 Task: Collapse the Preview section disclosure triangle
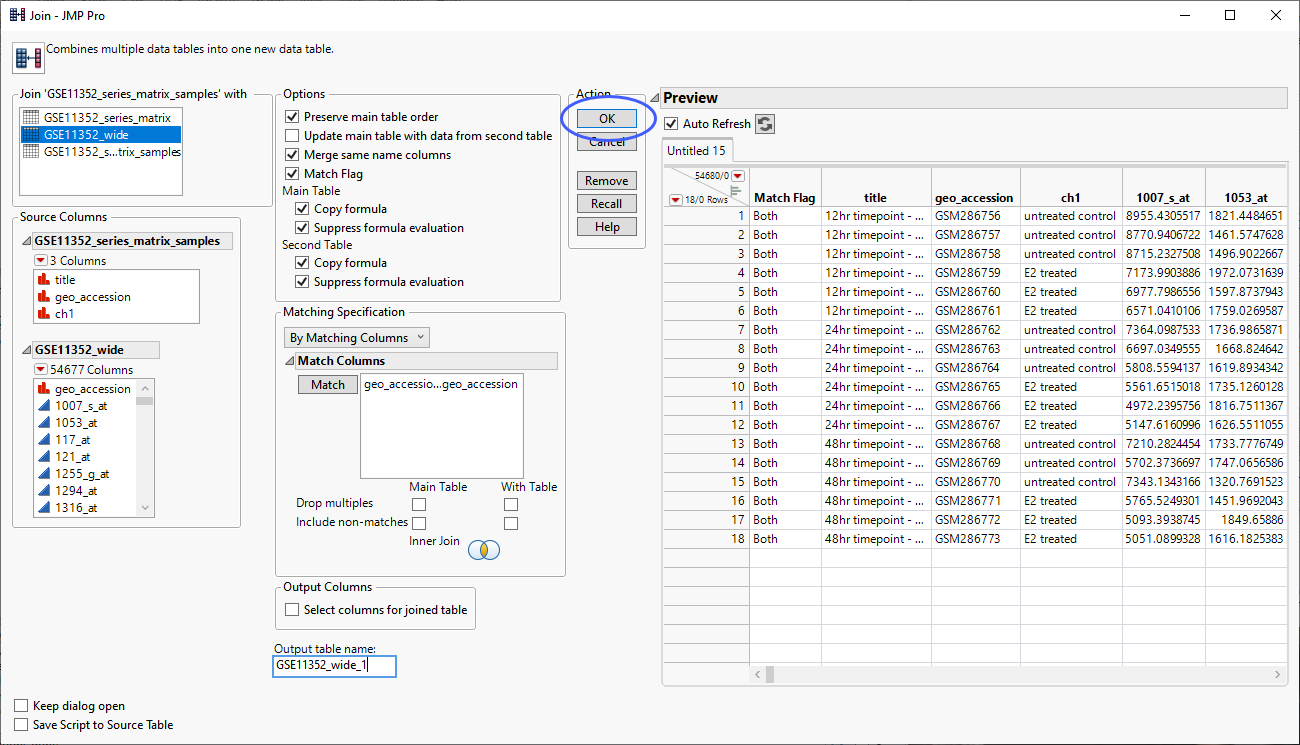click(655, 98)
